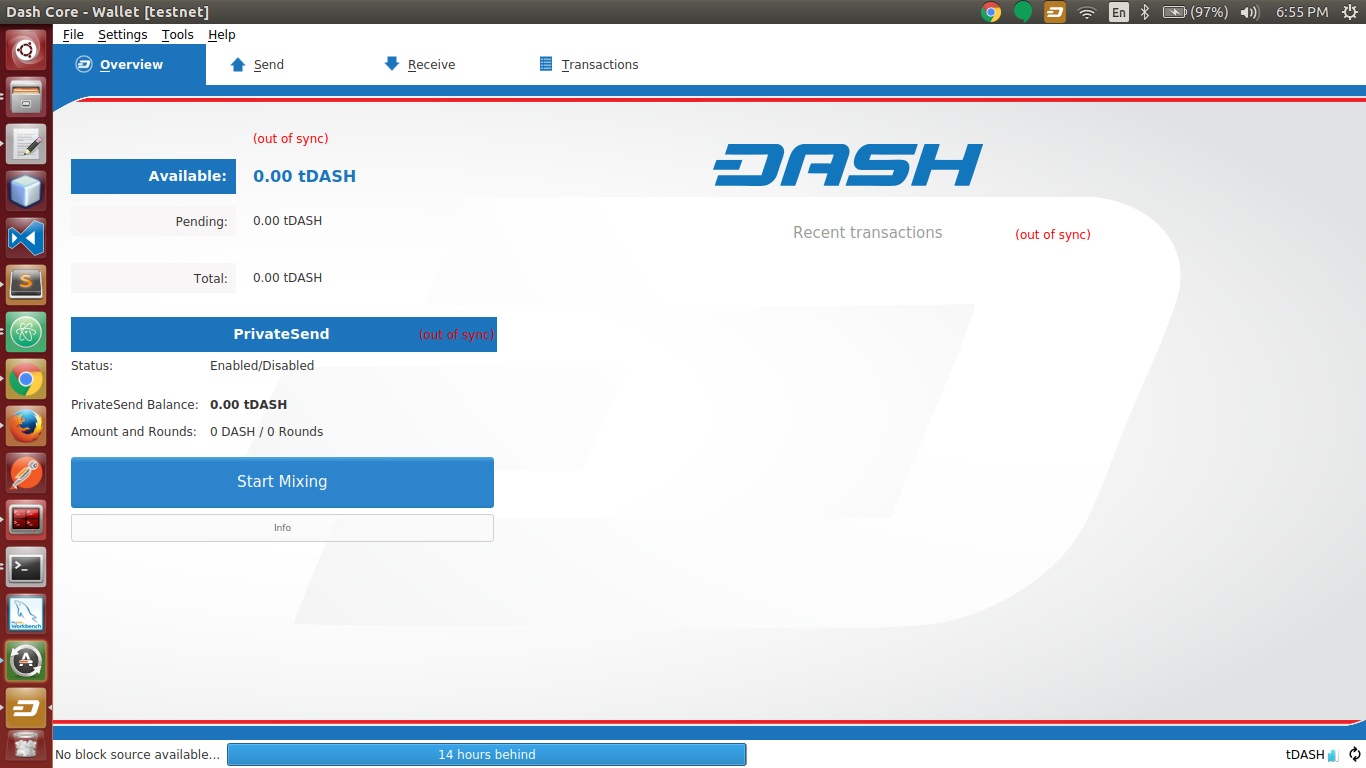Click the Pending 0.00 tDASH value
The height and width of the screenshot is (768, 1366).
(x=287, y=221)
